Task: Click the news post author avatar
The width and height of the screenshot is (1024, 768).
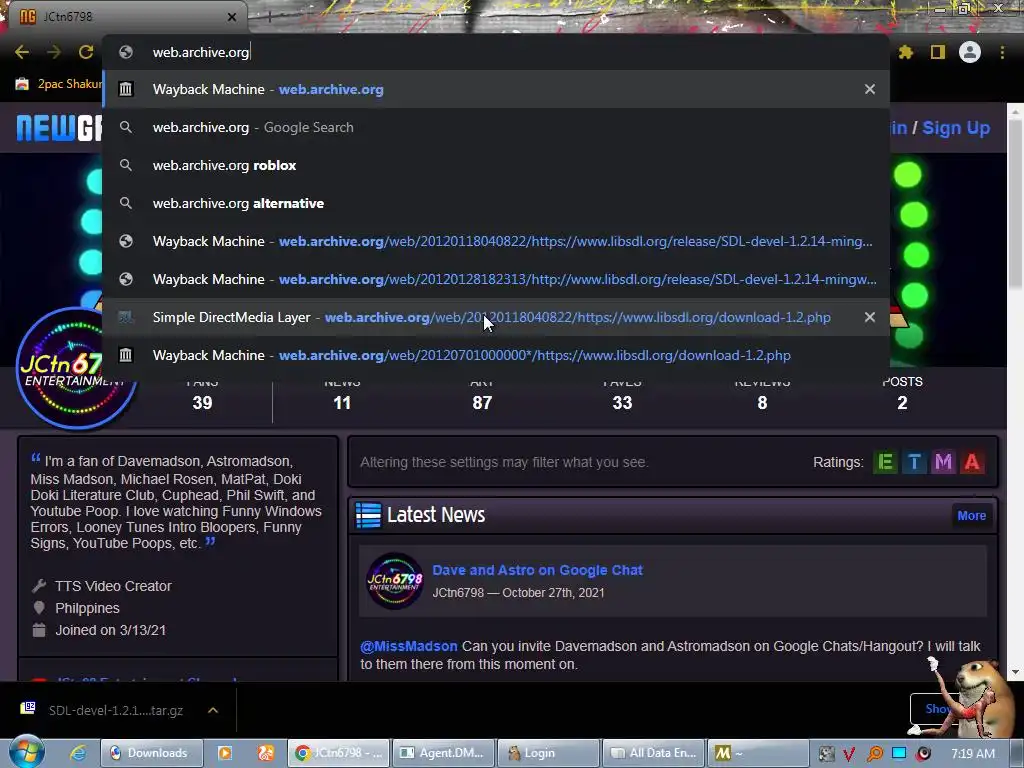Action: [394, 581]
